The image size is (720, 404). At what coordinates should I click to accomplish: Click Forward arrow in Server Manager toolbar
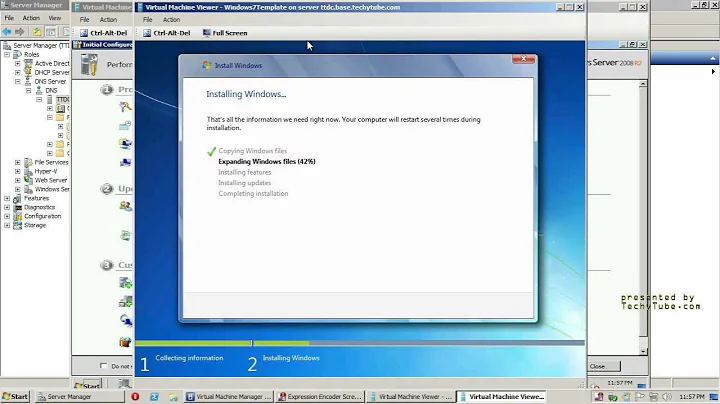tap(19, 32)
